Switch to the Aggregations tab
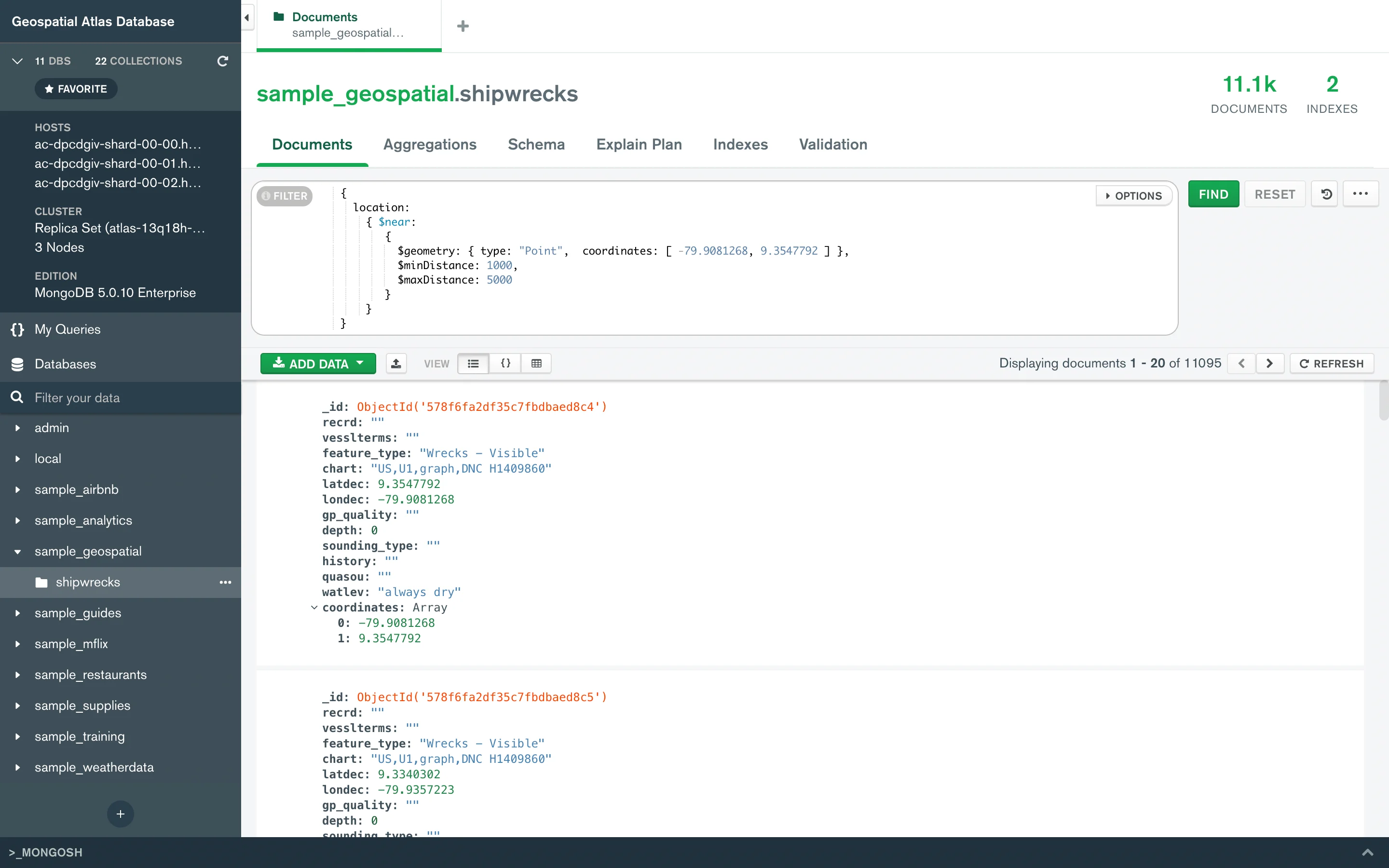Screen dimensions: 1389x868 pos(430,145)
